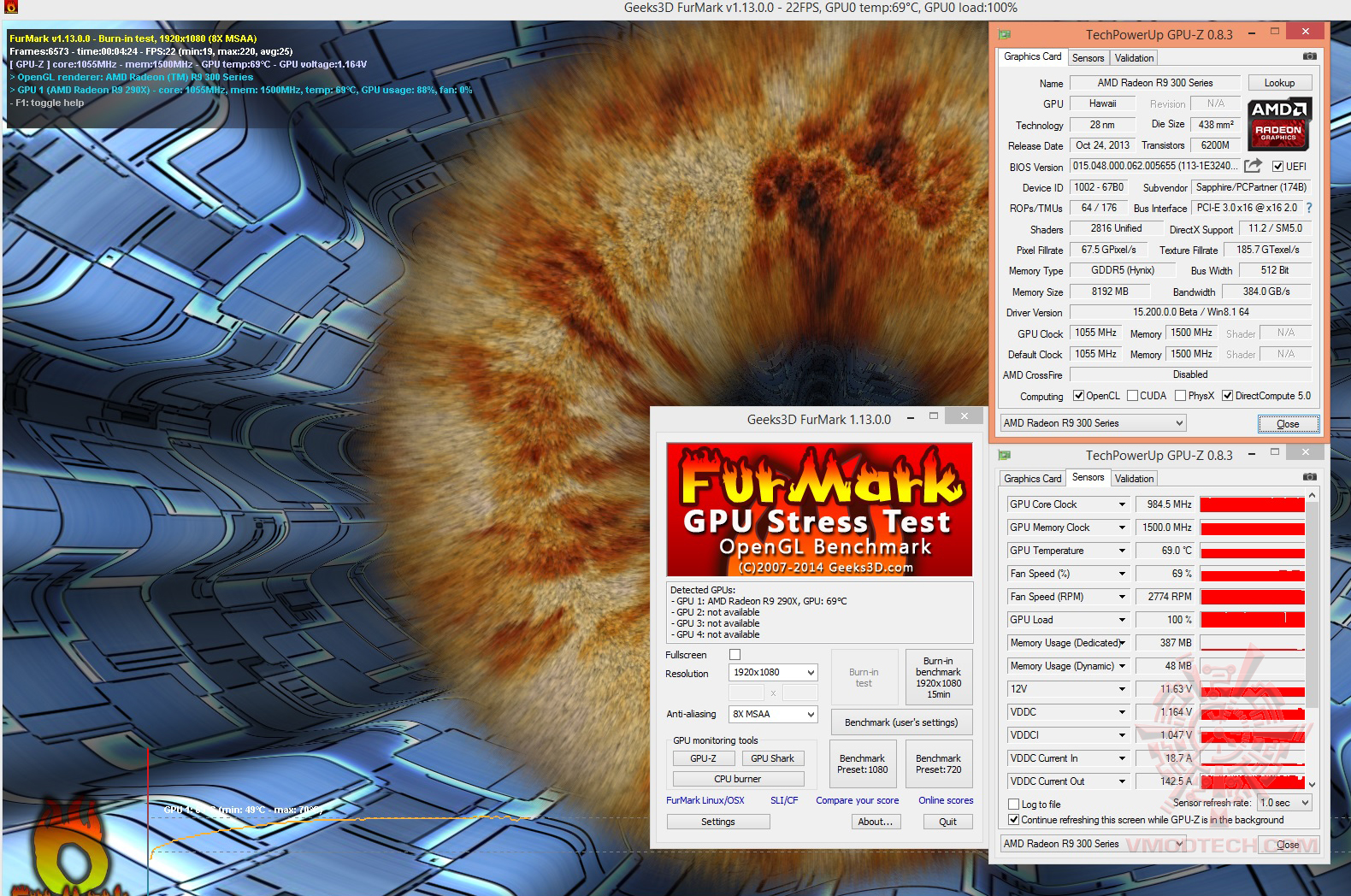Open FurMark Settings
Image resolution: width=1351 pixels, height=896 pixels.
point(718,822)
